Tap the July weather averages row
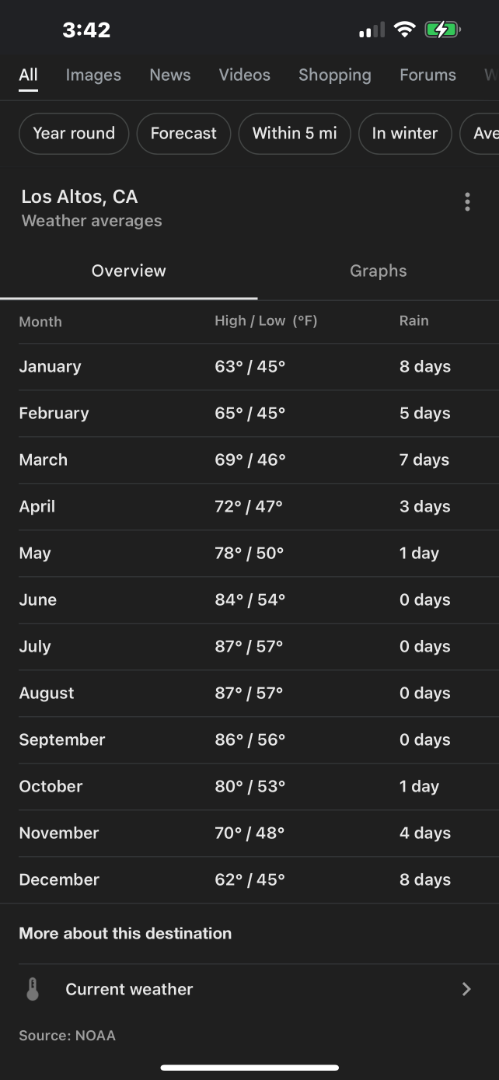499x1080 pixels. click(250, 647)
